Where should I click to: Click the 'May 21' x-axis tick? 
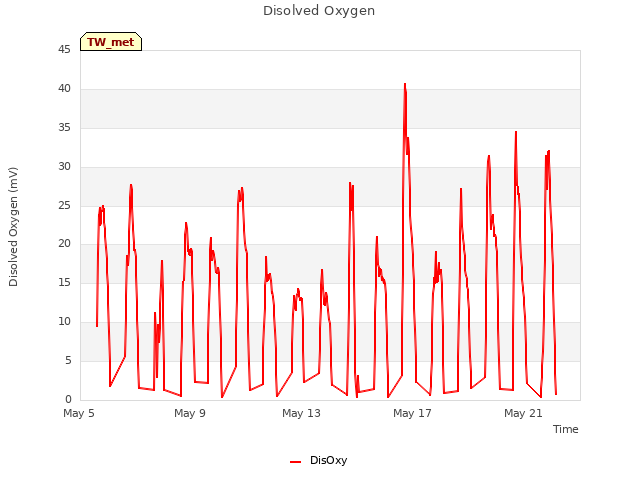click(x=523, y=413)
